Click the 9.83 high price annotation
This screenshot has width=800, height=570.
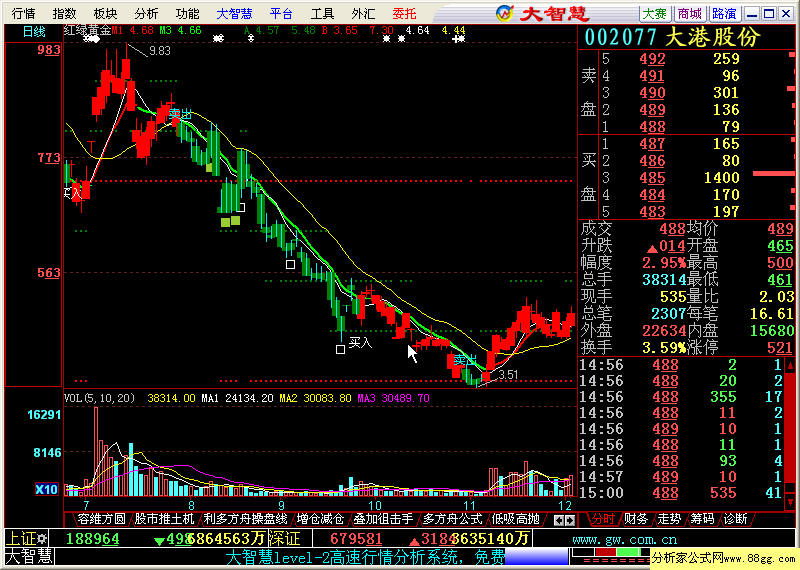[x=160, y=51]
